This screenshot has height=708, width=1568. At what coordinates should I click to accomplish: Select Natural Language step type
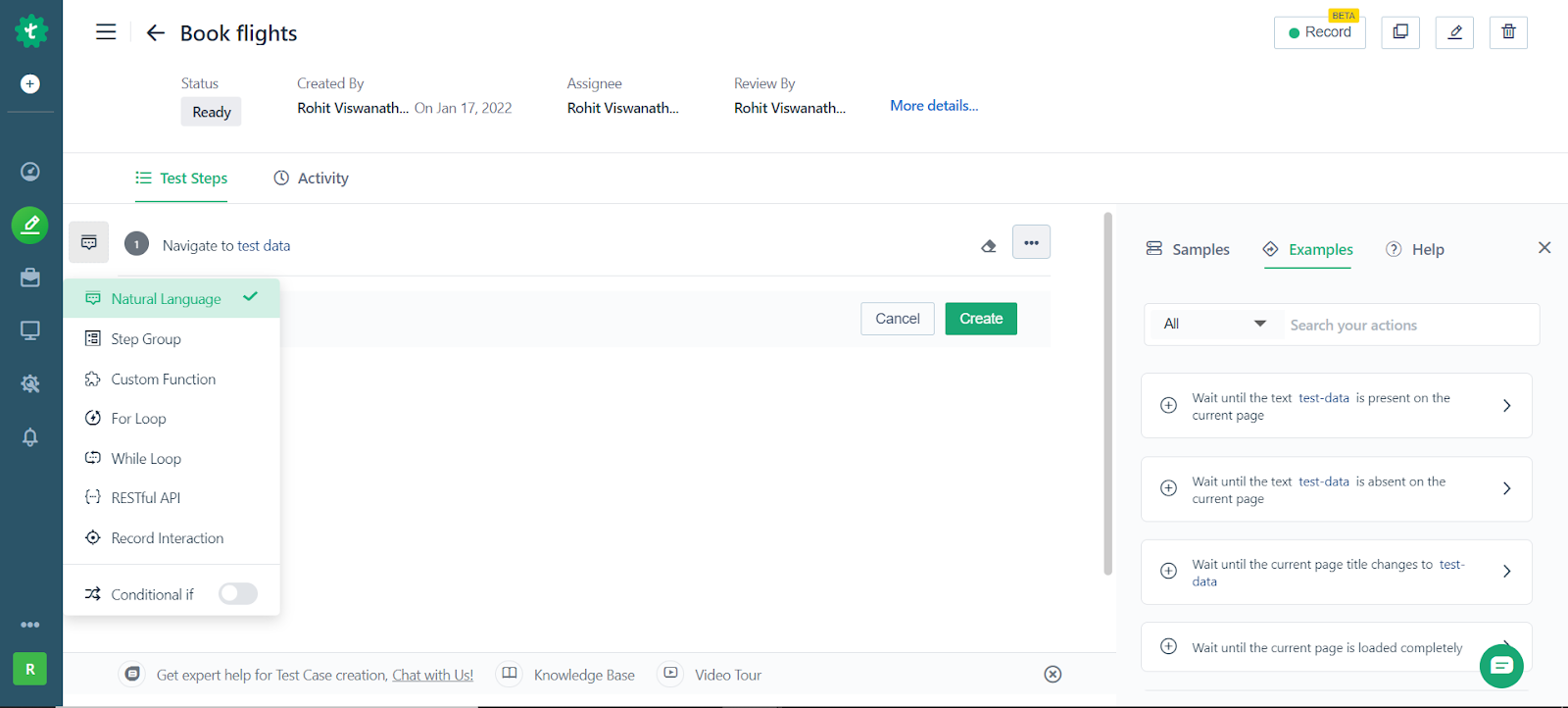[171, 299]
